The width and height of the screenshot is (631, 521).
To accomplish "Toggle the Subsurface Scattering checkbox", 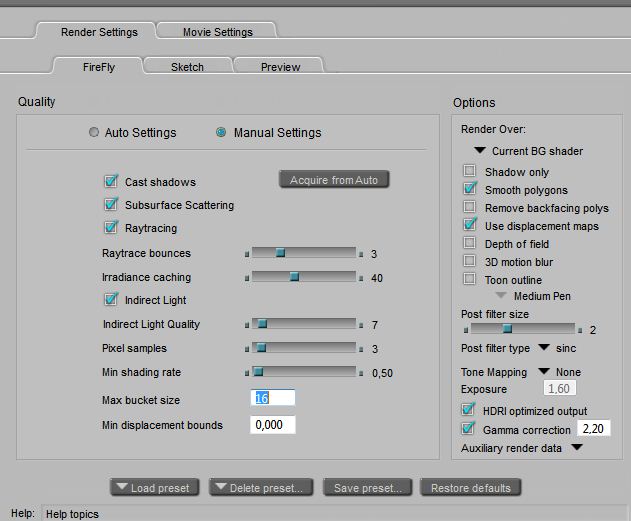I will [x=111, y=205].
